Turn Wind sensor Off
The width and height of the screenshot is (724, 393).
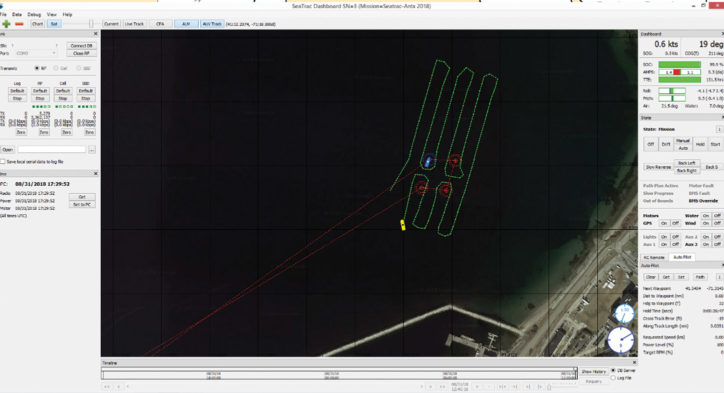pos(717,223)
